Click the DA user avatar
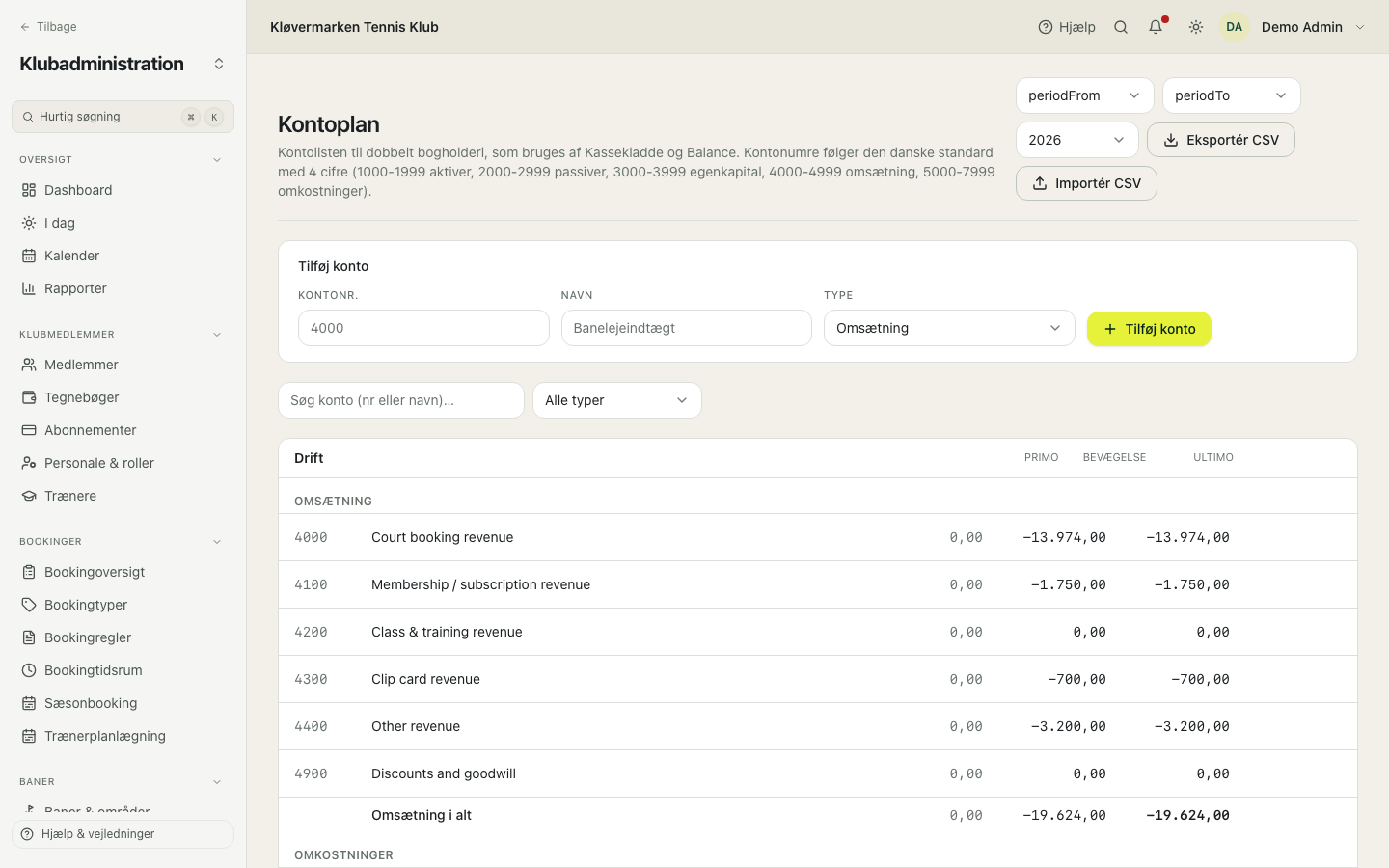Image resolution: width=1389 pixels, height=868 pixels. tap(1235, 27)
